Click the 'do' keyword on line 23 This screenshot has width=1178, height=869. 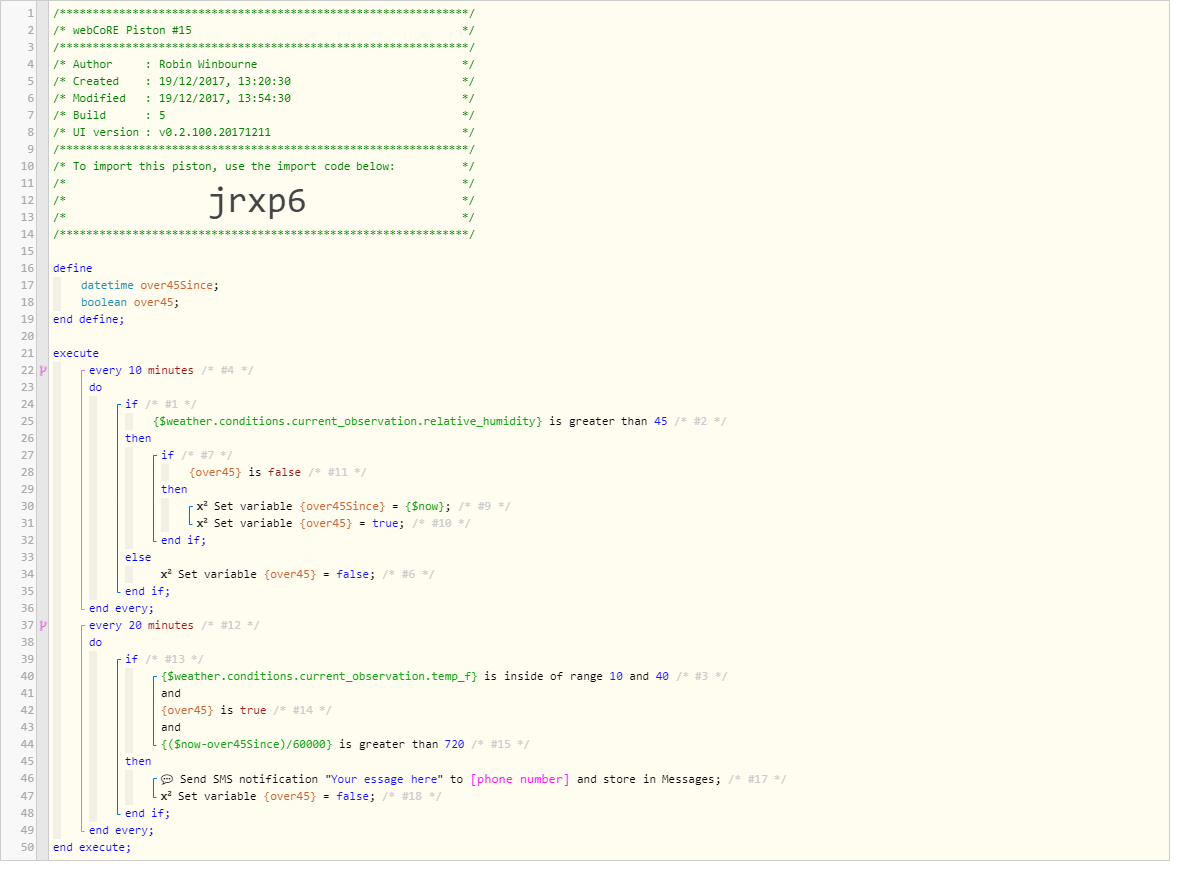tap(95, 388)
